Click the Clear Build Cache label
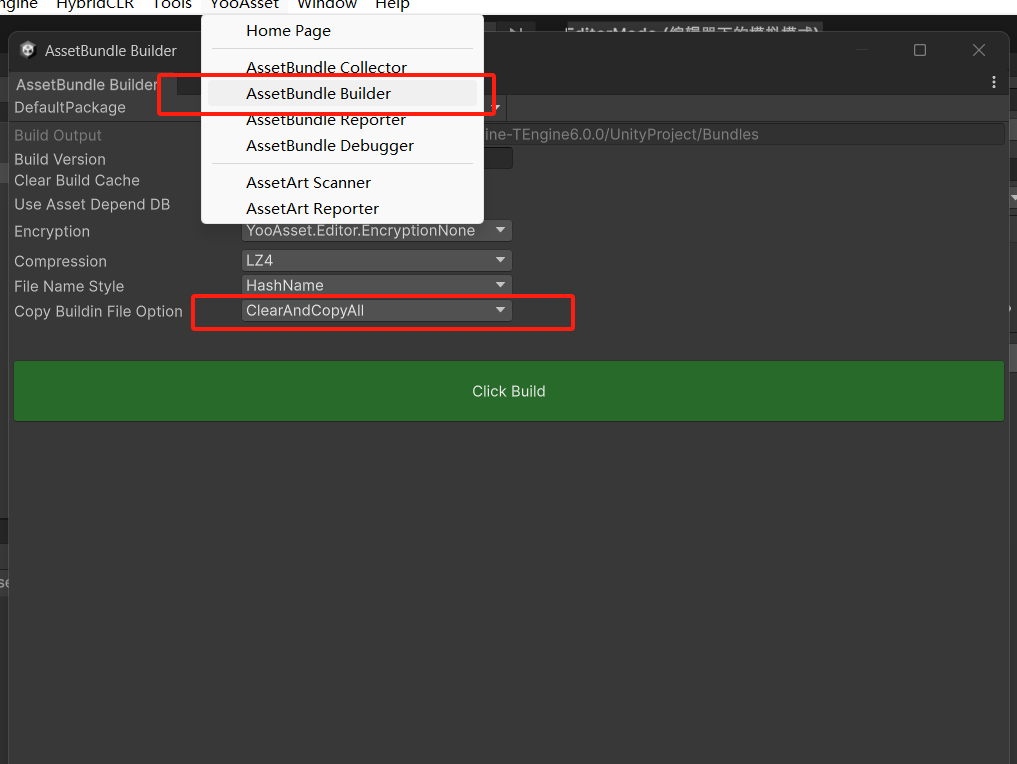This screenshot has width=1017, height=764. pyautogui.click(x=77, y=180)
